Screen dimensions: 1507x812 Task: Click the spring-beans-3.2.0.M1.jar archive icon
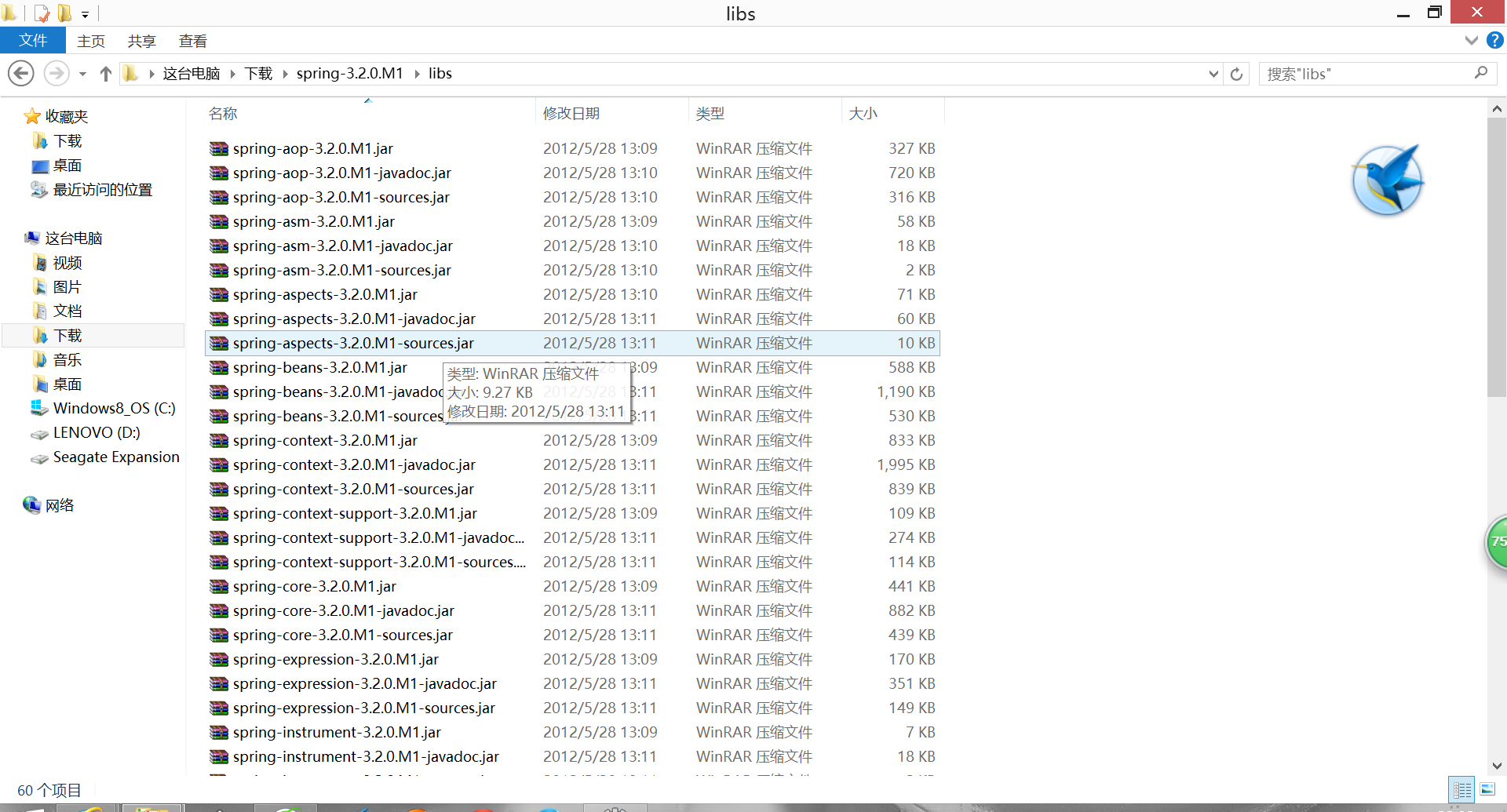tap(219, 368)
